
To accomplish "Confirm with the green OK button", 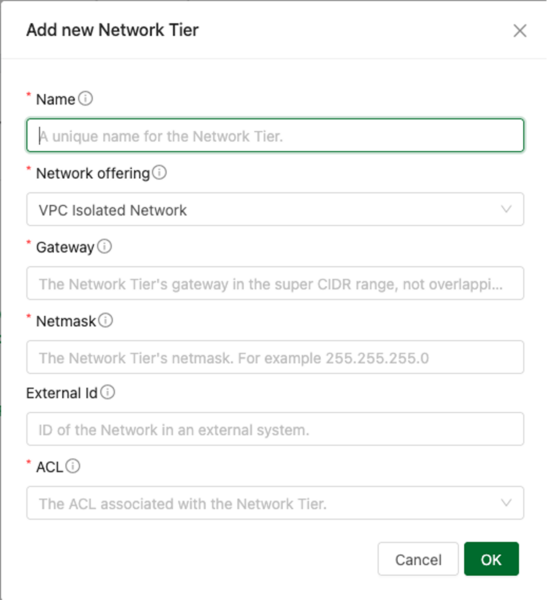I will coord(491,559).
